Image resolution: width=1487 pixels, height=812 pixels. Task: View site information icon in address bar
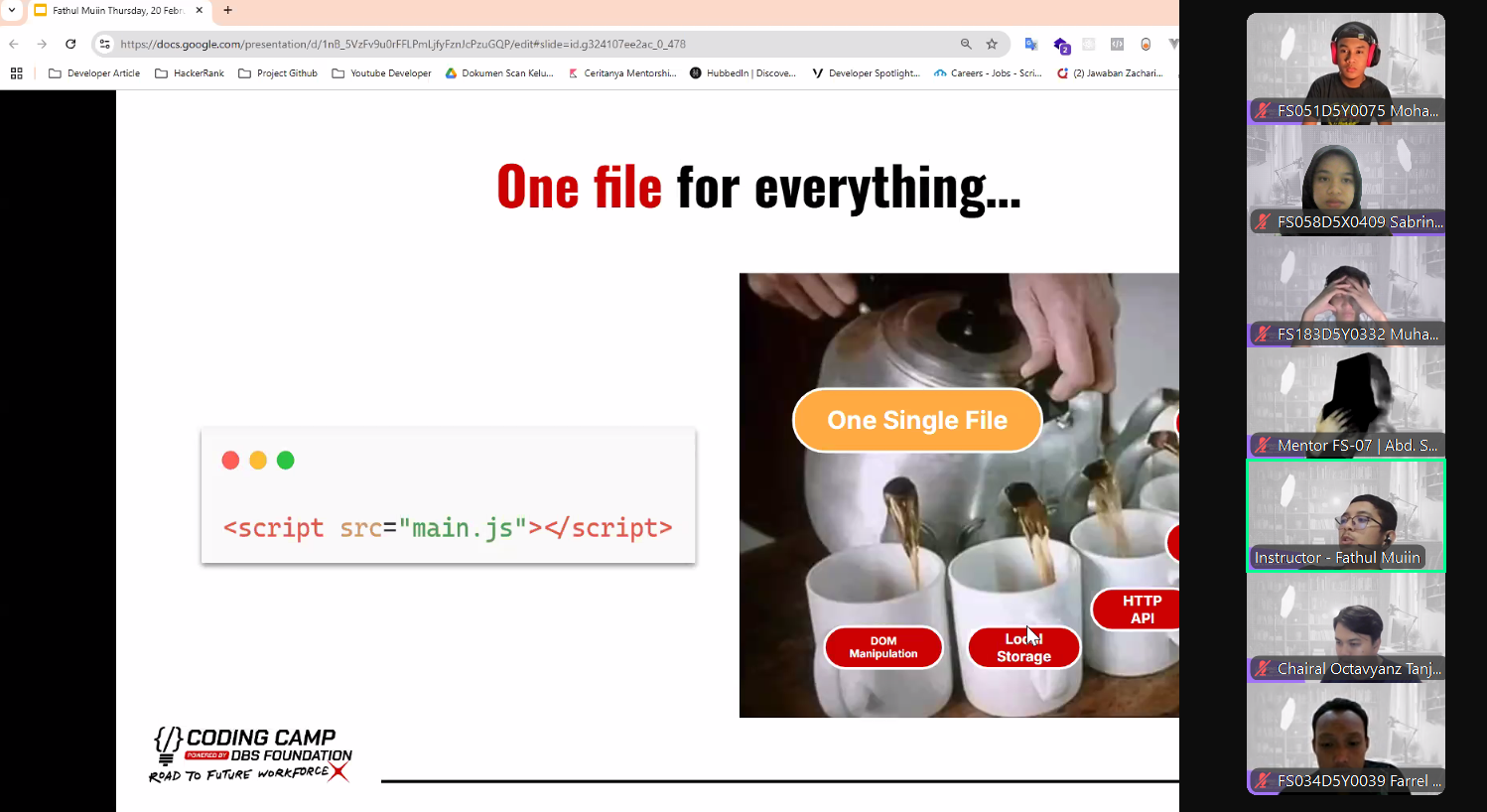click(x=105, y=44)
